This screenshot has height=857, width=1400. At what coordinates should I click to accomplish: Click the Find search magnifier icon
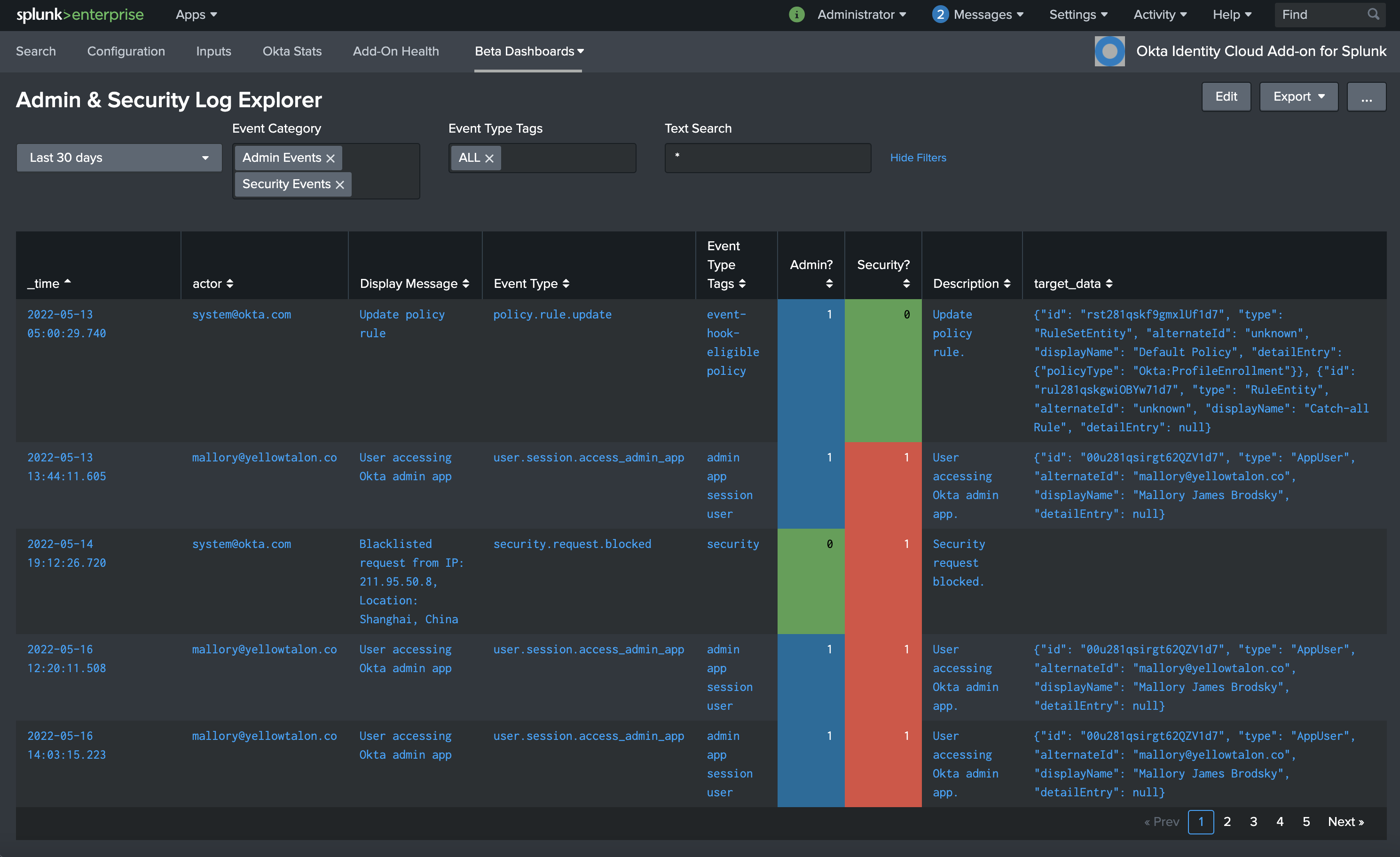(1373, 14)
